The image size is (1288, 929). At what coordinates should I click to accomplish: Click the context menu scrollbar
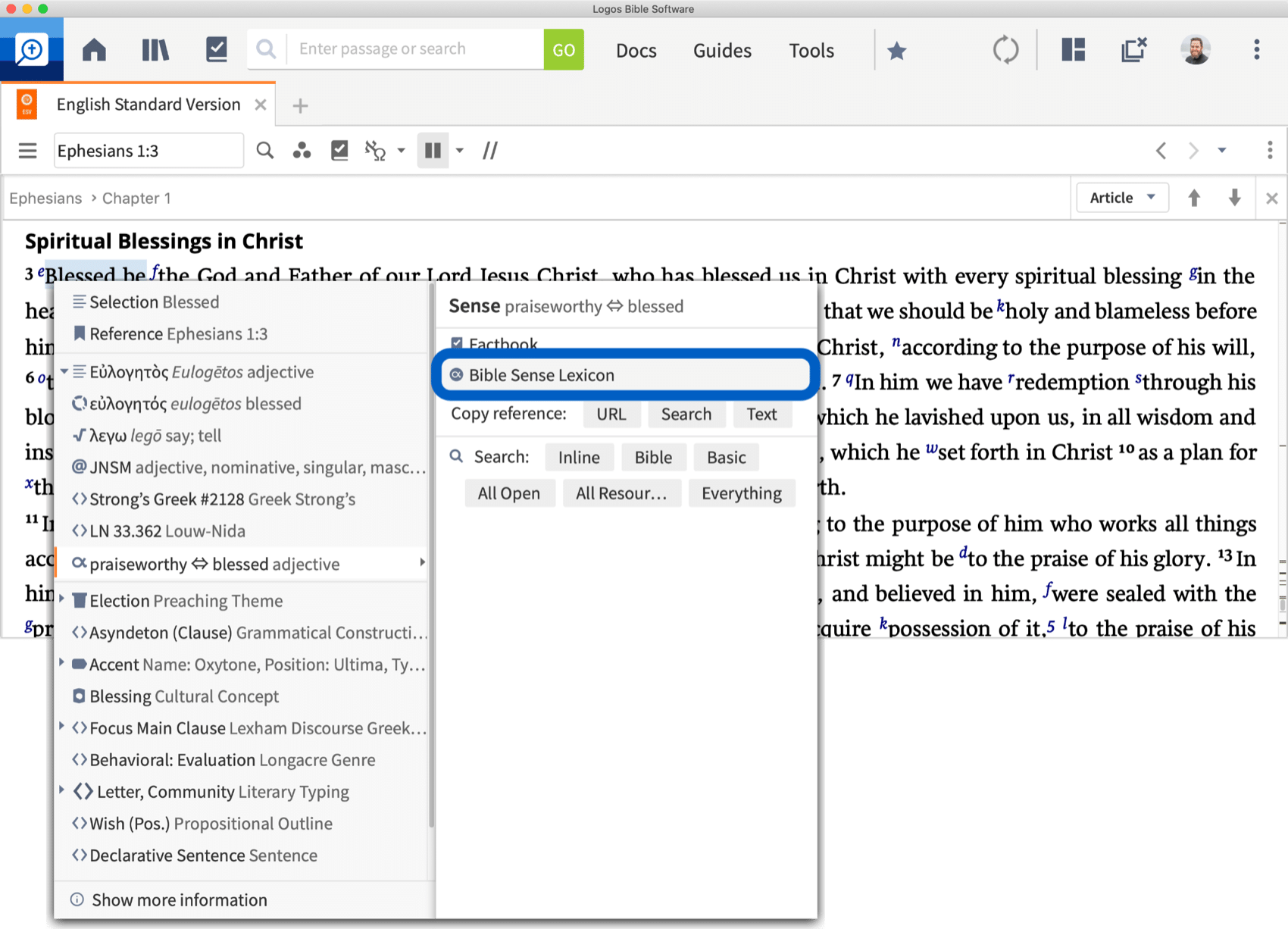click(x=431, y=557)
